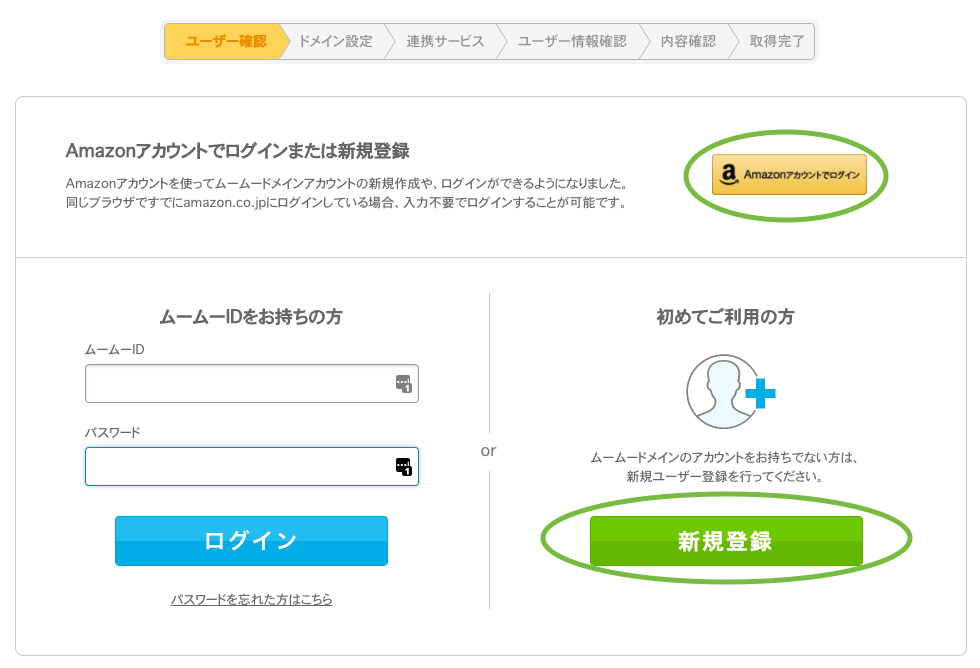The image size is (980, 668).
Task: Select the ユーザー確認 step tab
Action: [226, 41]
